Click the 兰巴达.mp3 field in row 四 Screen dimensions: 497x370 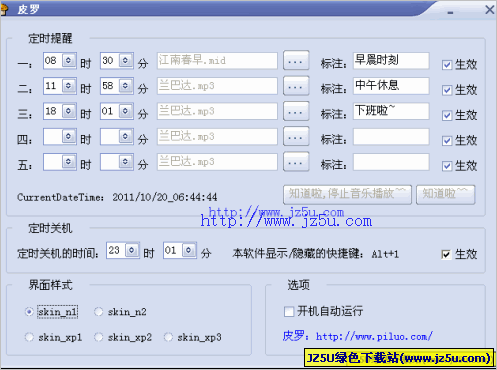217,137
